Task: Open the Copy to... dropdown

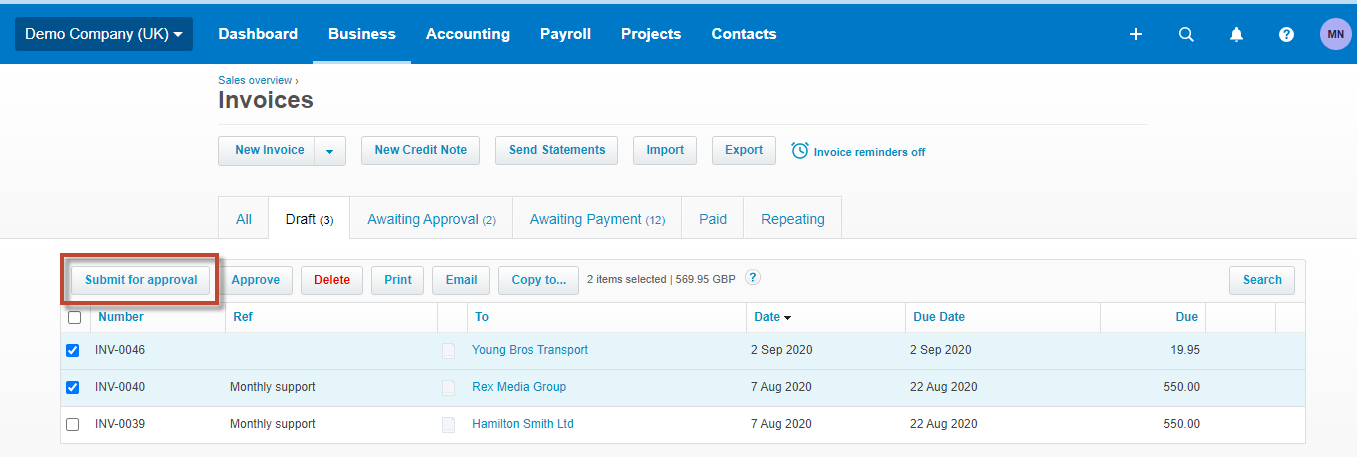Action: 538,280
